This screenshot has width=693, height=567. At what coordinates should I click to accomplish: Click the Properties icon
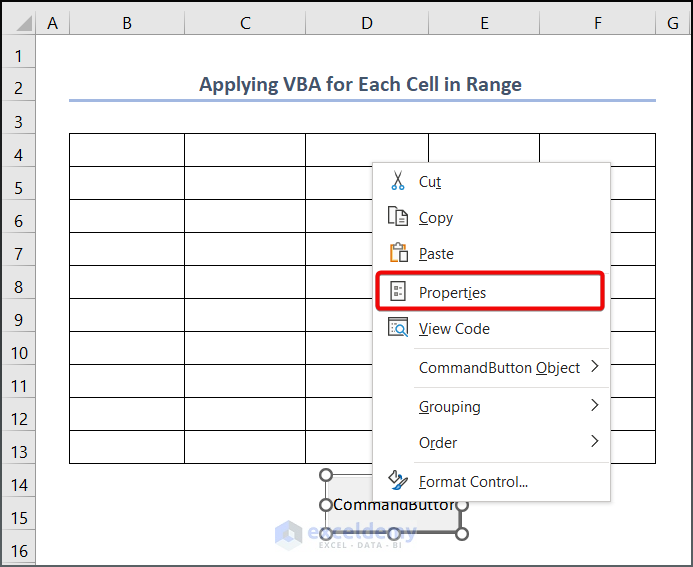coord(397,292)
